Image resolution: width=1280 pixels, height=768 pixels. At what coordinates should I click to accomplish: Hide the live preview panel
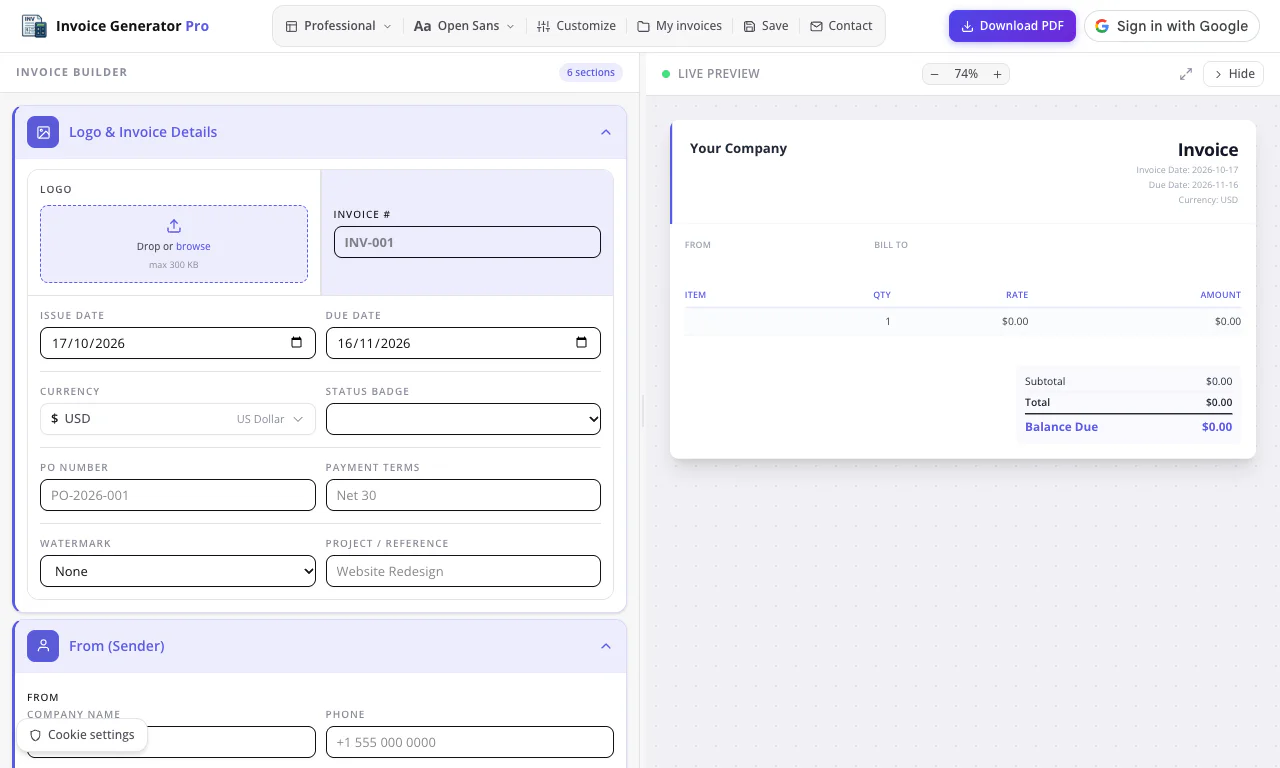point(1234,74)
